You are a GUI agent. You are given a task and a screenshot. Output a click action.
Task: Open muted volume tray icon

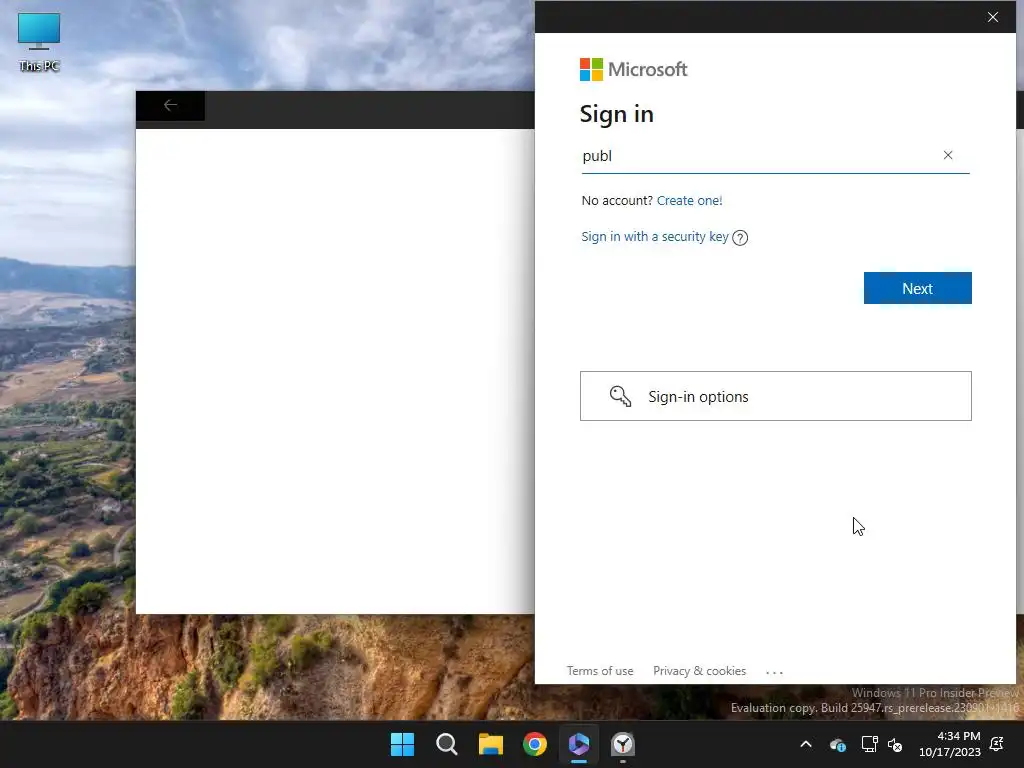coord(895,744)
